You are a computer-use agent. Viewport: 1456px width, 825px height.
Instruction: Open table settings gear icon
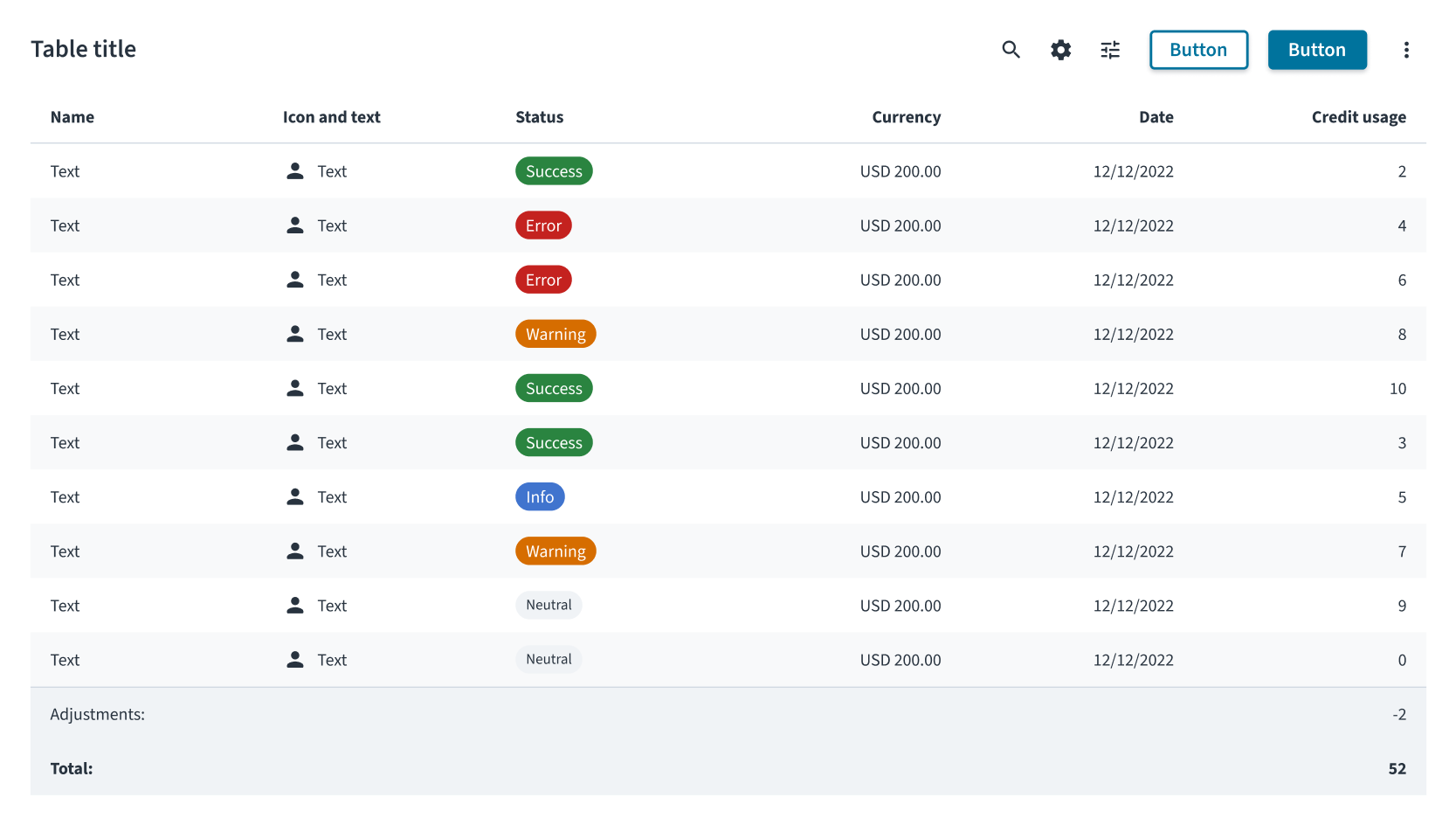point(1060,50)
